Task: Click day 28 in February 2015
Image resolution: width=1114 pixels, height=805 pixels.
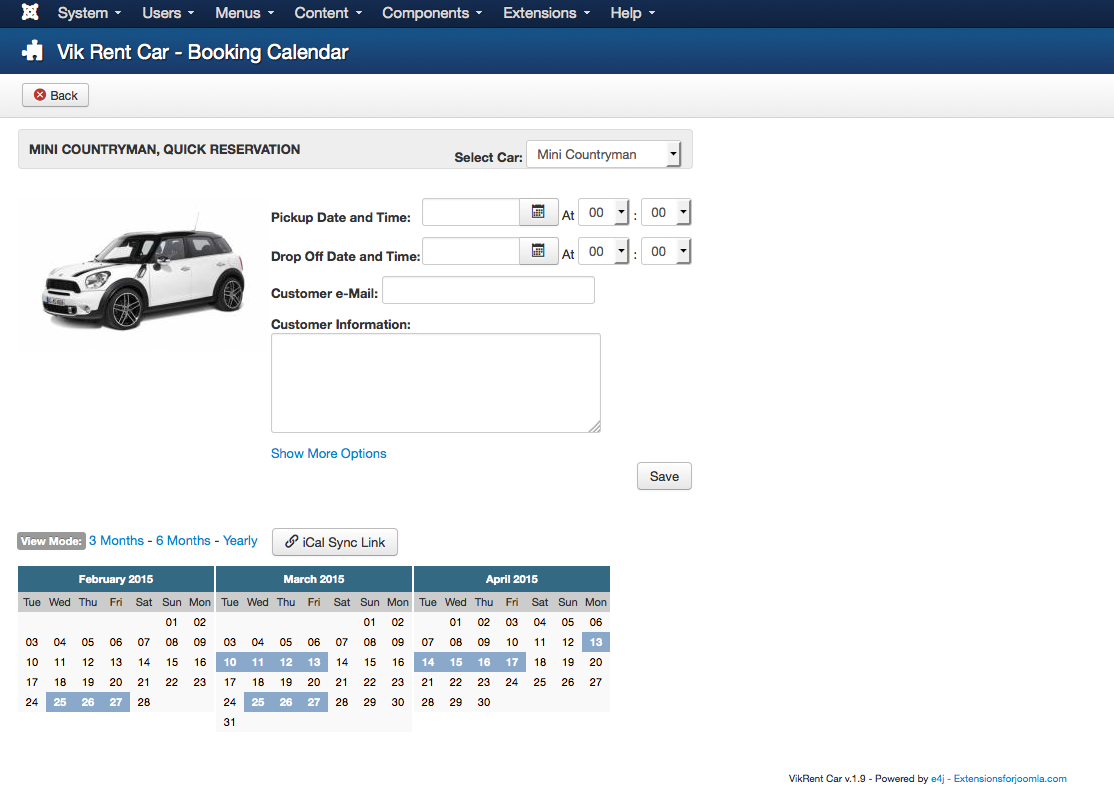Action: [x=144, y=702]
